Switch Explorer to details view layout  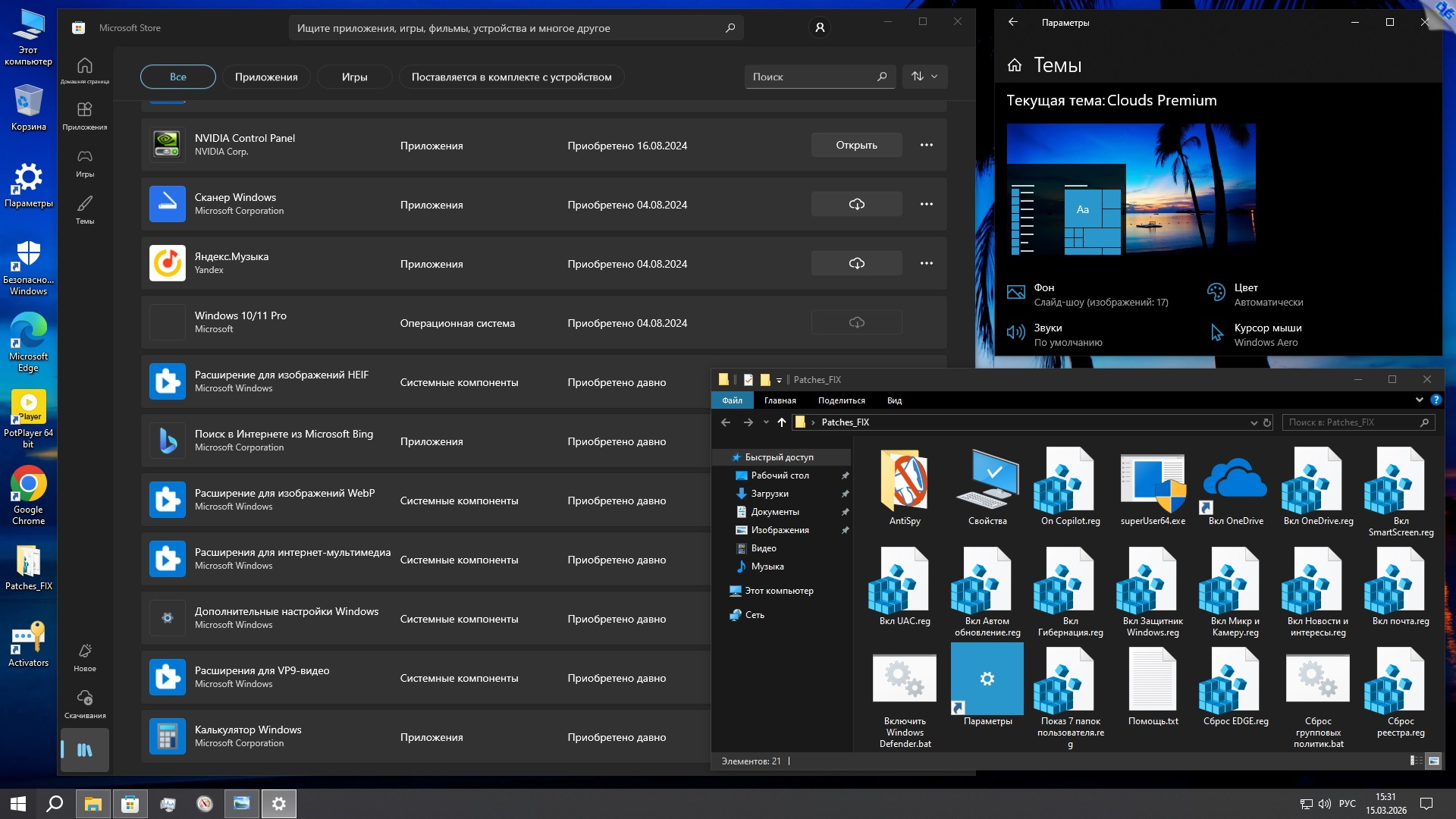point(1415,761)
